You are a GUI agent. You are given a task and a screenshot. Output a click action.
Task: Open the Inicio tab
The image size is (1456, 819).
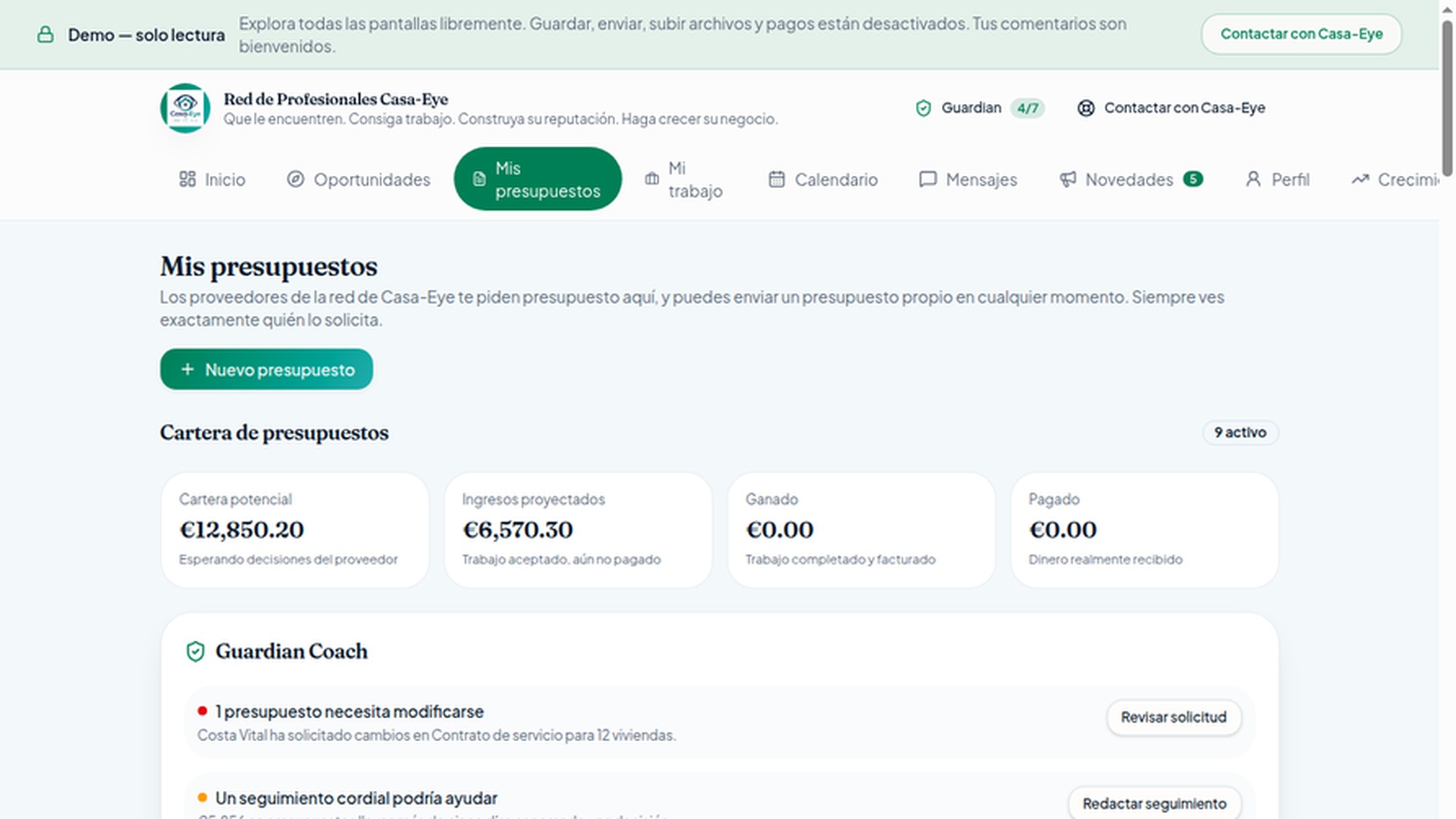[212, 179]
